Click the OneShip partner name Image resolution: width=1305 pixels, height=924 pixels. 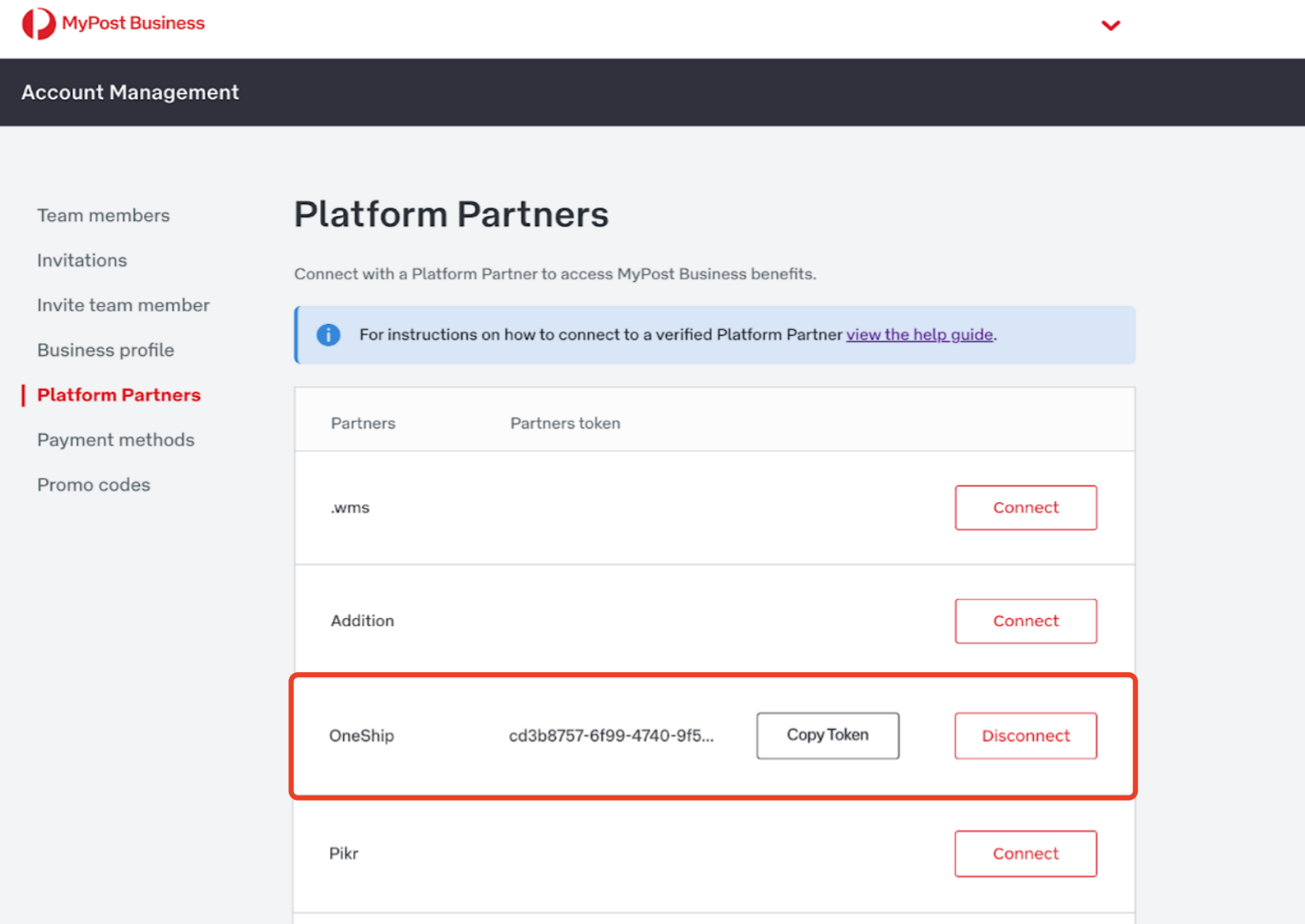(362, 735)
